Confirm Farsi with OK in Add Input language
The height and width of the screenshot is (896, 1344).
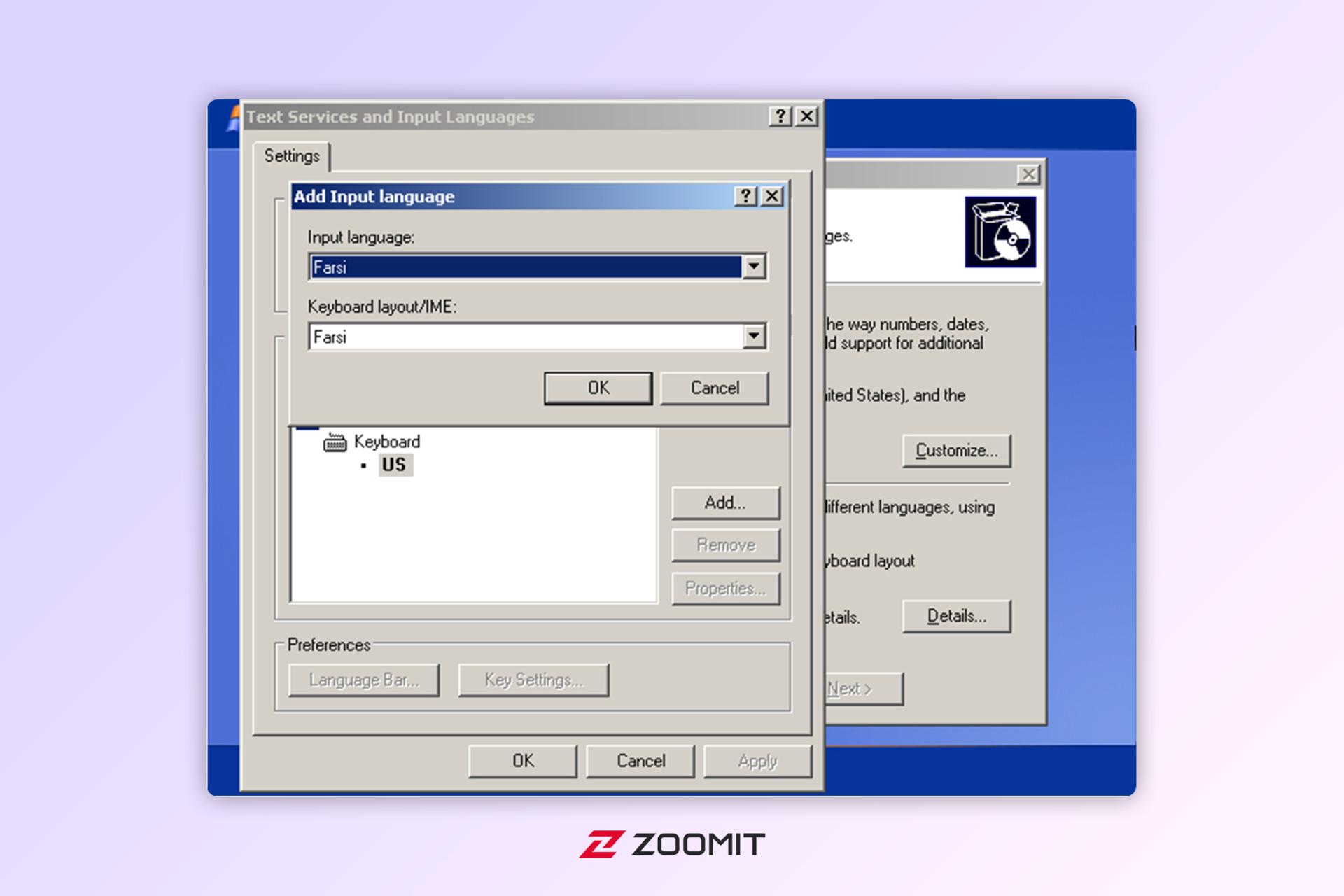tap(598, 388)
